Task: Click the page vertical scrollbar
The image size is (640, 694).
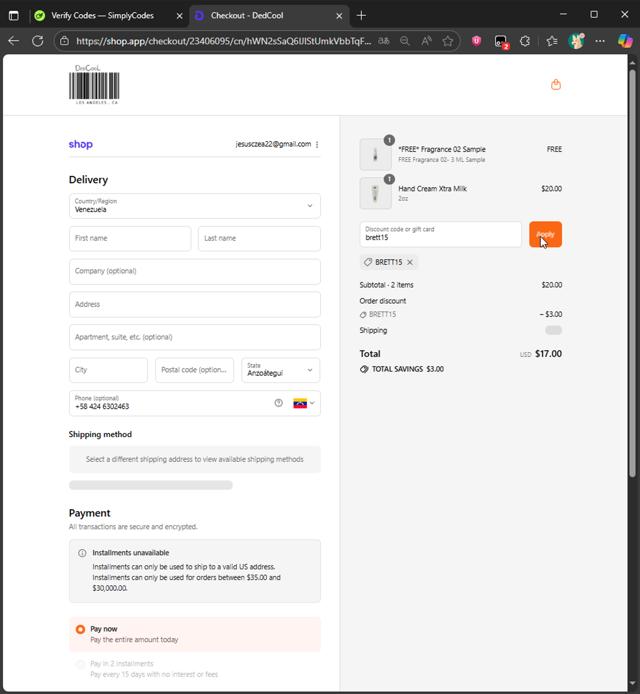Action: tap(633, 273)
